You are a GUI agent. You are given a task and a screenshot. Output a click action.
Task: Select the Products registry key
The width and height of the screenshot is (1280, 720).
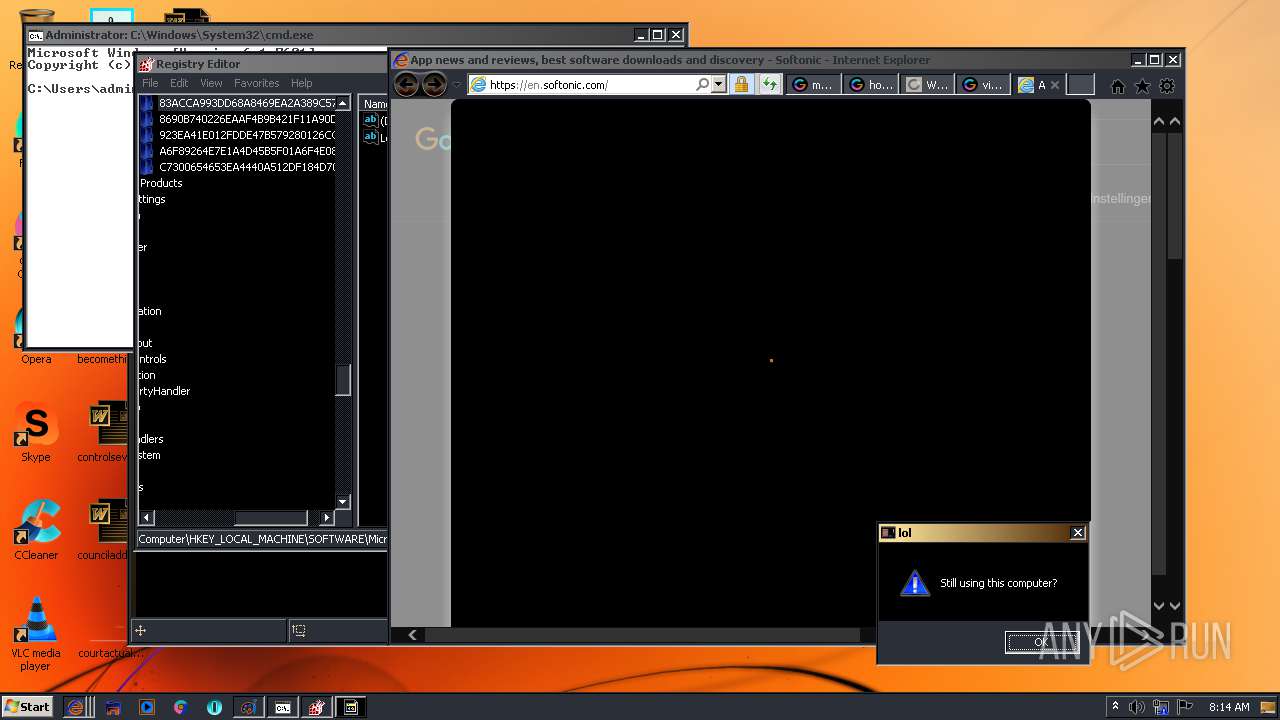click(161, 183)
